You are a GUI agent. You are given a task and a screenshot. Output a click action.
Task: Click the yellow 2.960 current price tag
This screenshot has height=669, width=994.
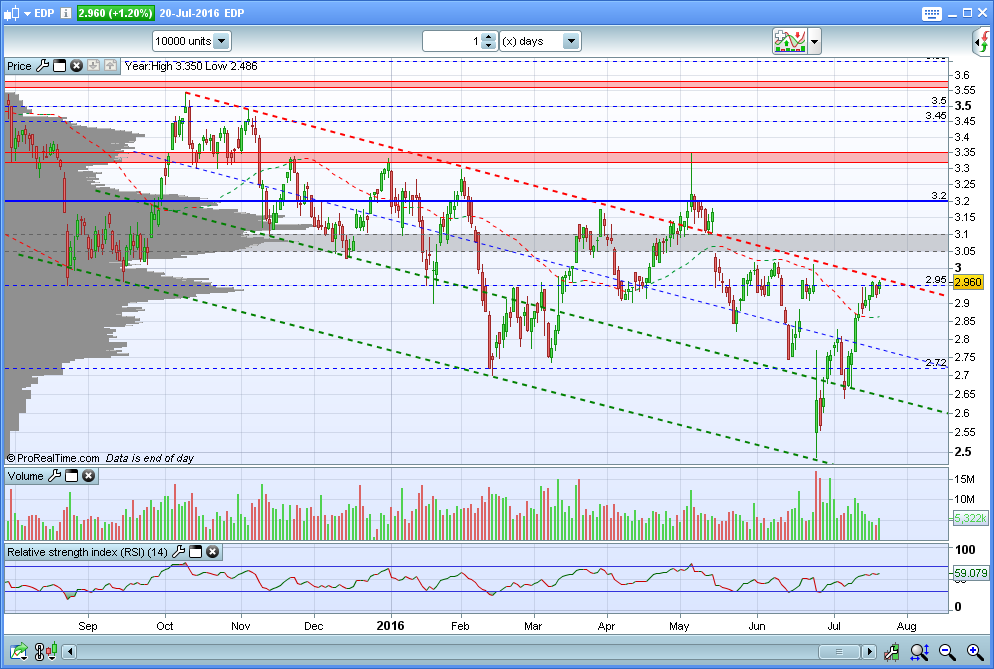pyautogui.click(x=967, y=282)
